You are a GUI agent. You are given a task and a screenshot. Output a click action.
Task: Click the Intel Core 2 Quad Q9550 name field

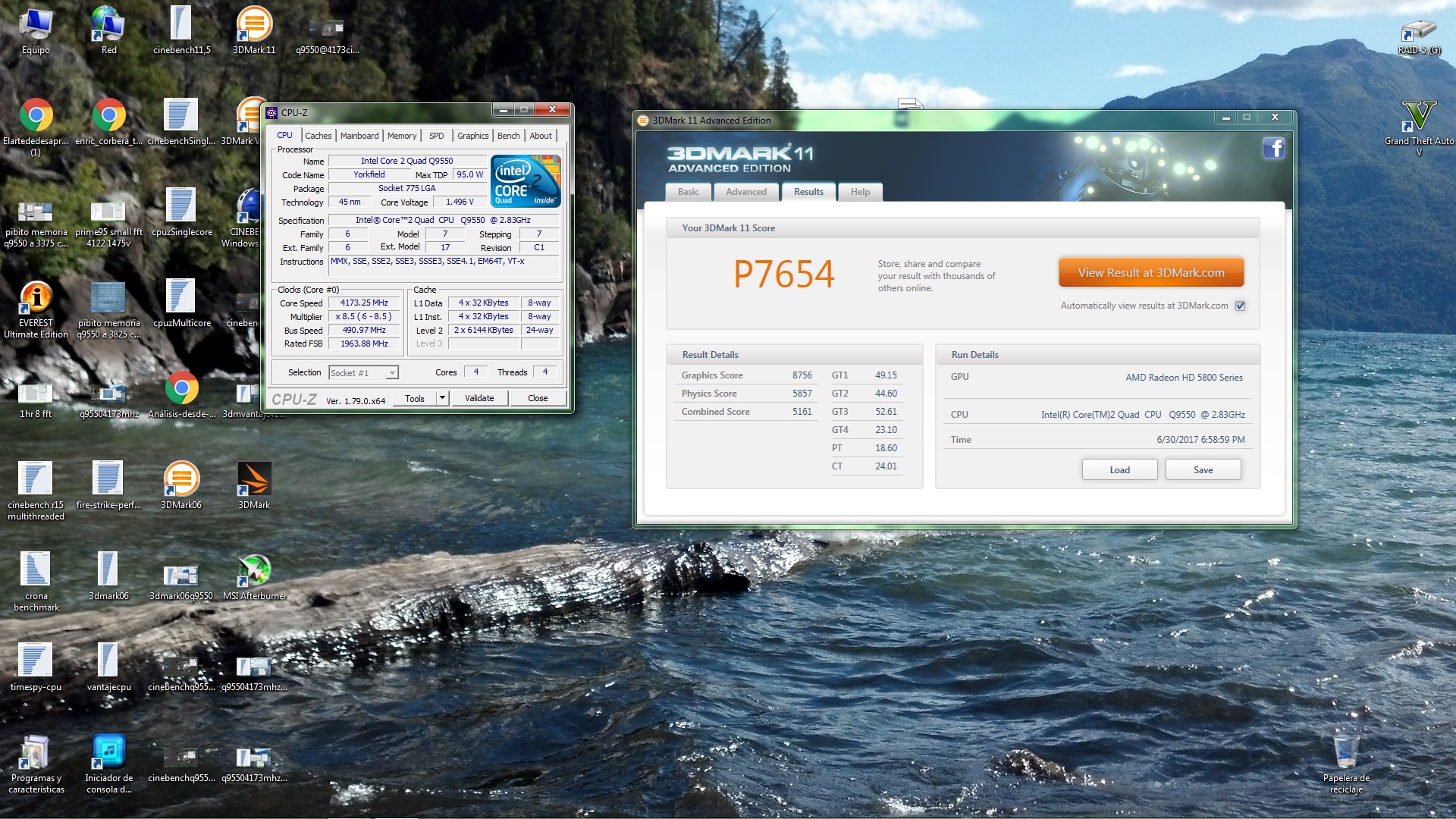click(x=407, y=161)
